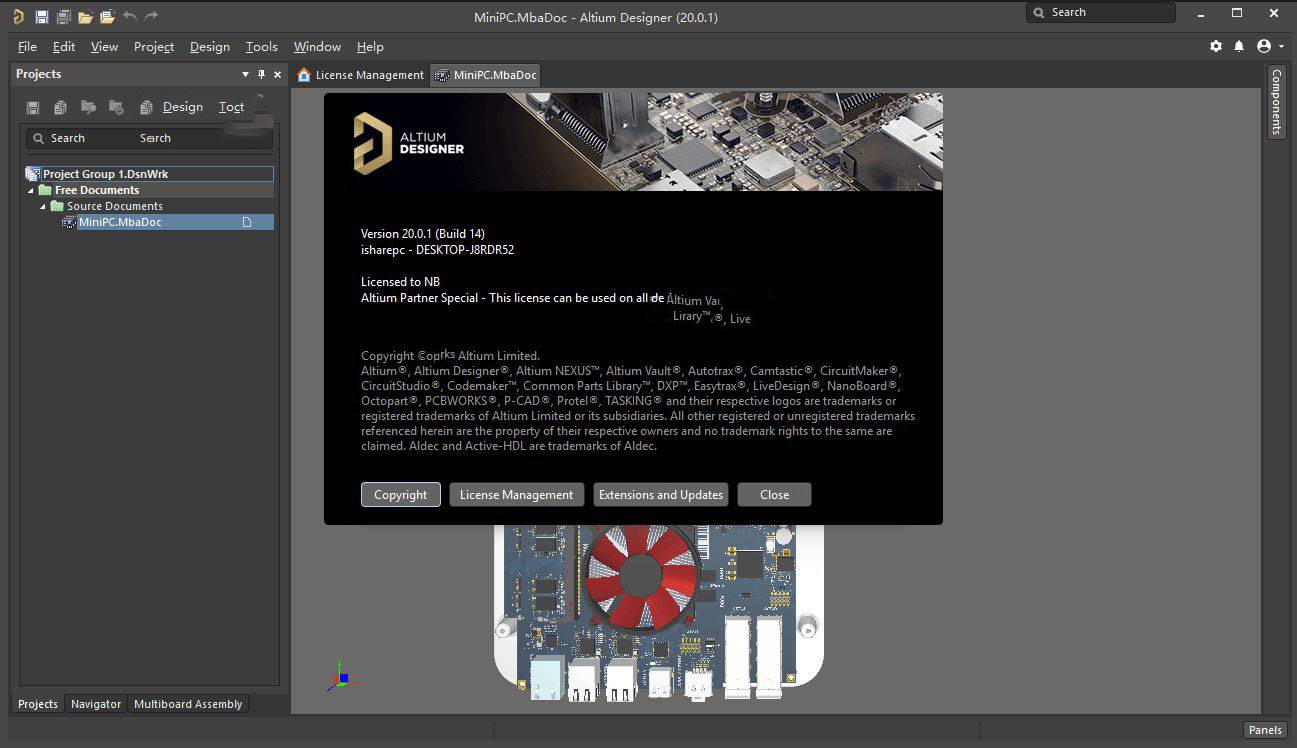Click the document status icon beside MiniPC.MbaDoc
Viewport: 1297px width, 748px height.
[x=247, y=222]
